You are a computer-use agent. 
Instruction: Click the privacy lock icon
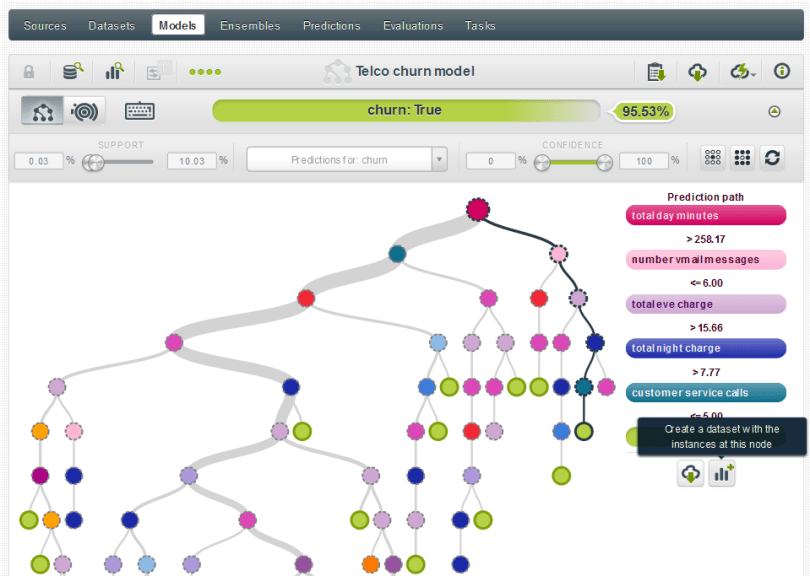[x=29, y=71]
